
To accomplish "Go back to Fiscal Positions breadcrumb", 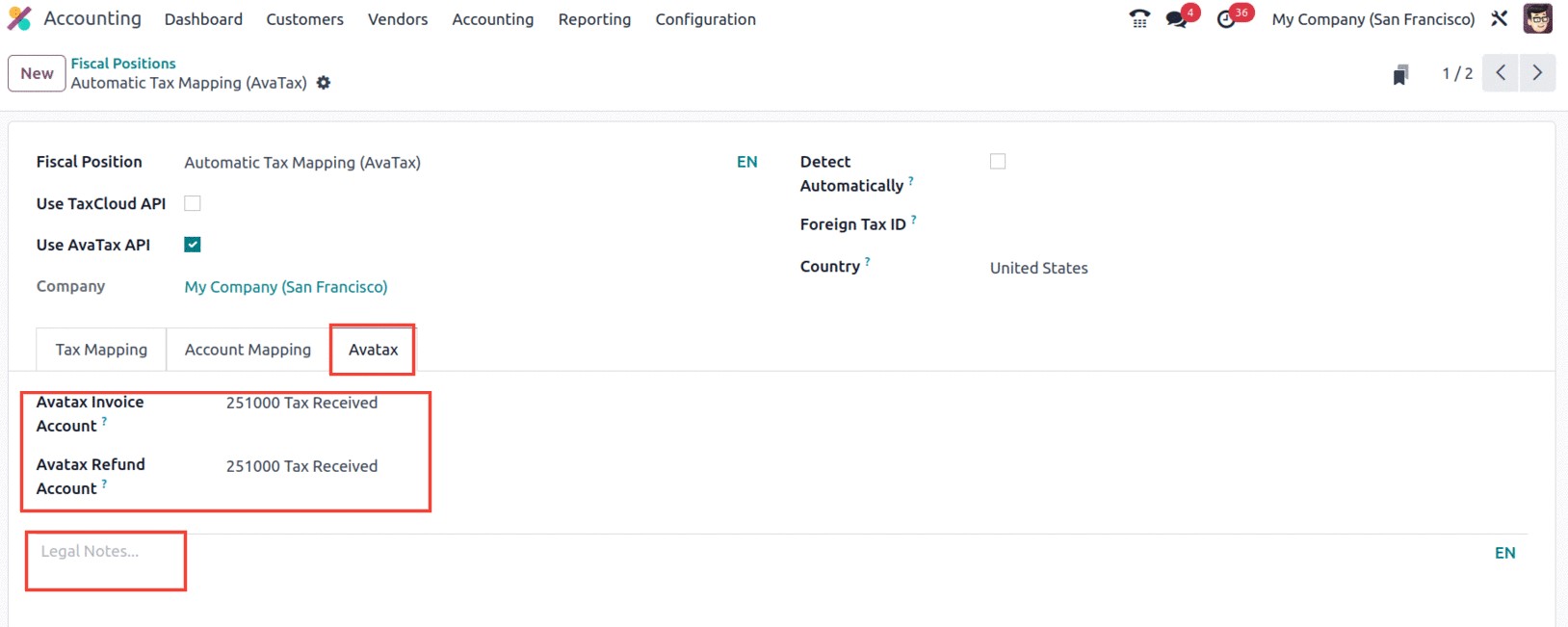I will click(123, 64).
